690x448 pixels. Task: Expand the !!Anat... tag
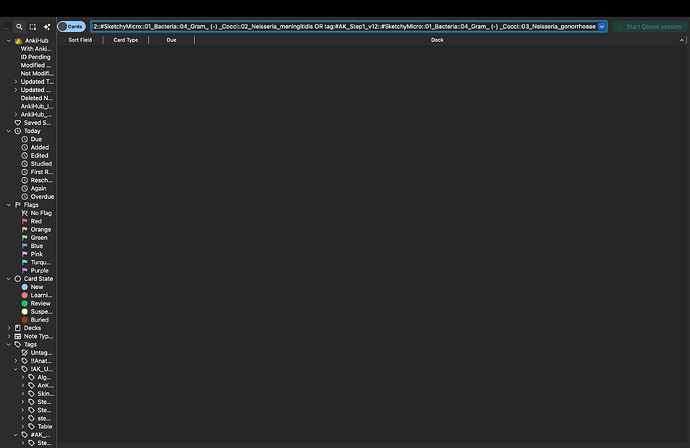[x=16, y=361]
